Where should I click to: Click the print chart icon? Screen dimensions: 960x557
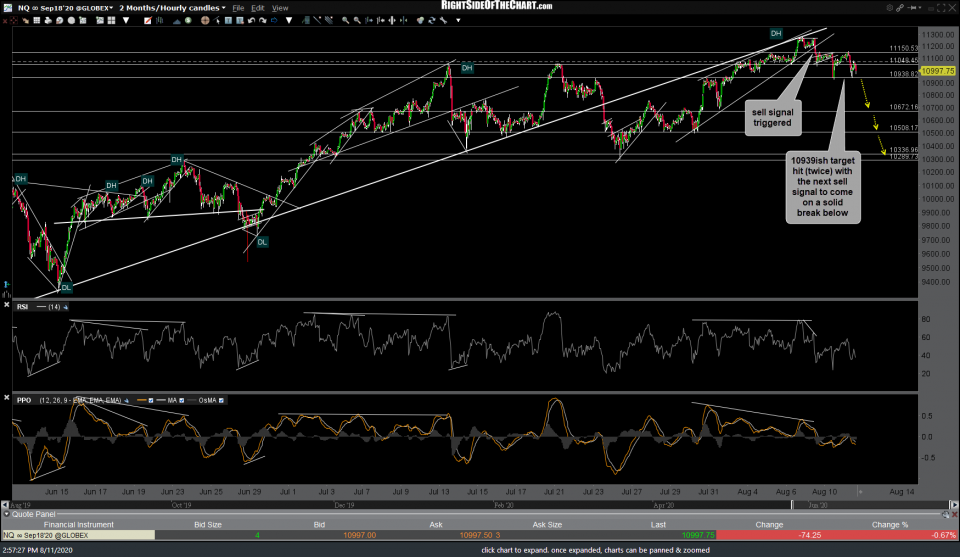tap(48, 20)
